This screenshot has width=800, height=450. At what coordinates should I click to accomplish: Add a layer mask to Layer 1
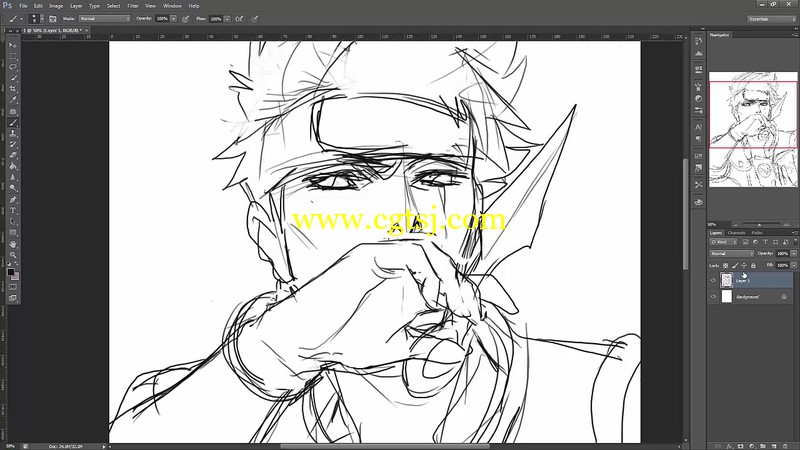click(740, 446)
